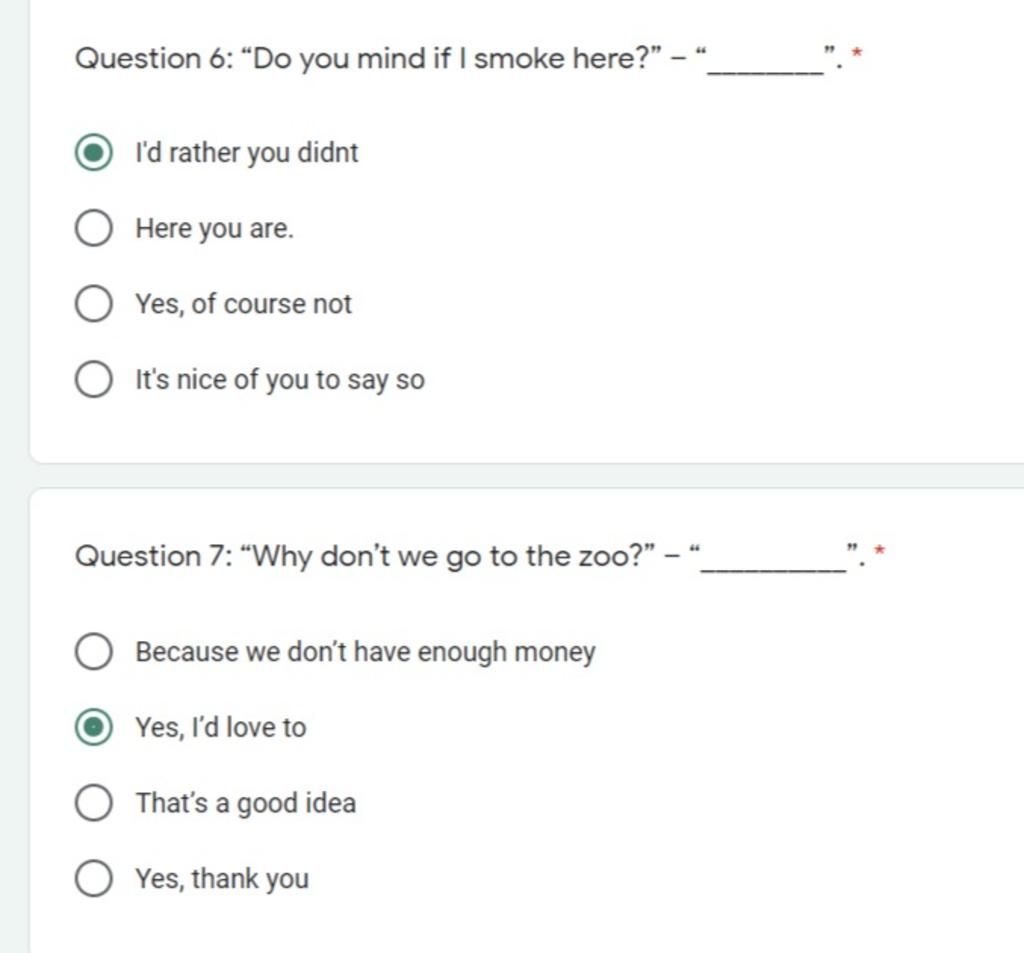Pick "It's nice of you to say so" radio
This screenshot has height=953, width=1024.
(x=93, y=380)
